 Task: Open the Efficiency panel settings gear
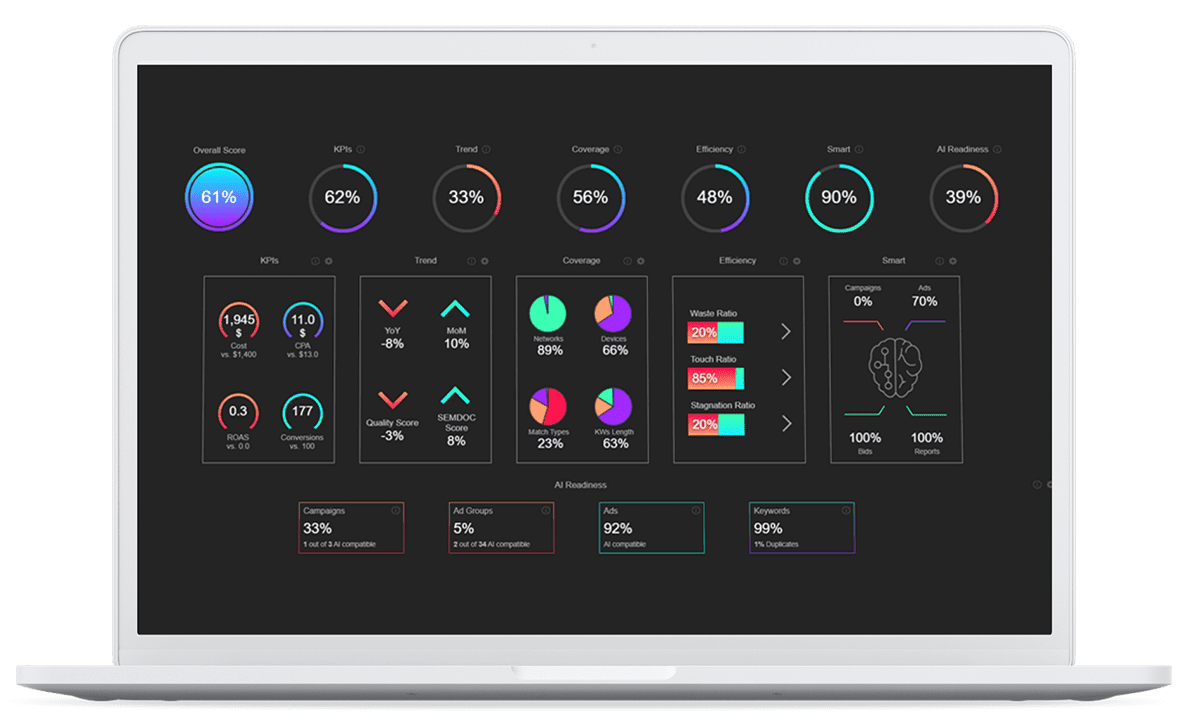coord(797,261)
